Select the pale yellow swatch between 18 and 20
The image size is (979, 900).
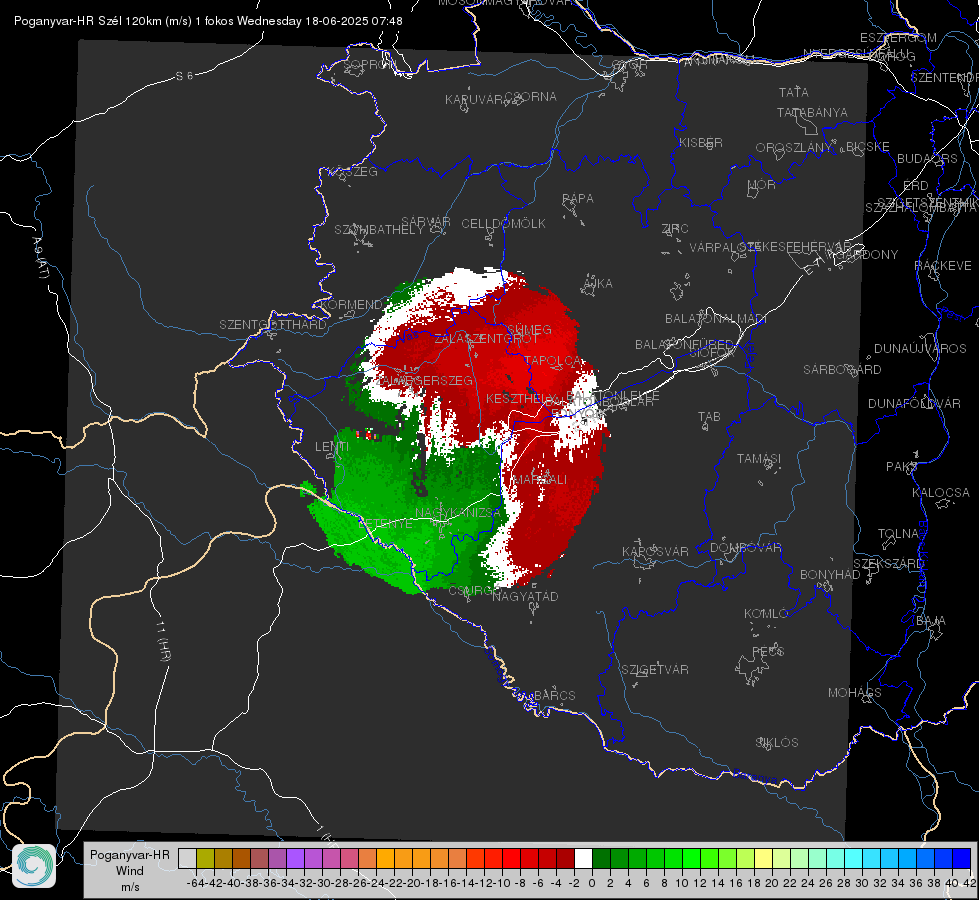tap(764, 858)
